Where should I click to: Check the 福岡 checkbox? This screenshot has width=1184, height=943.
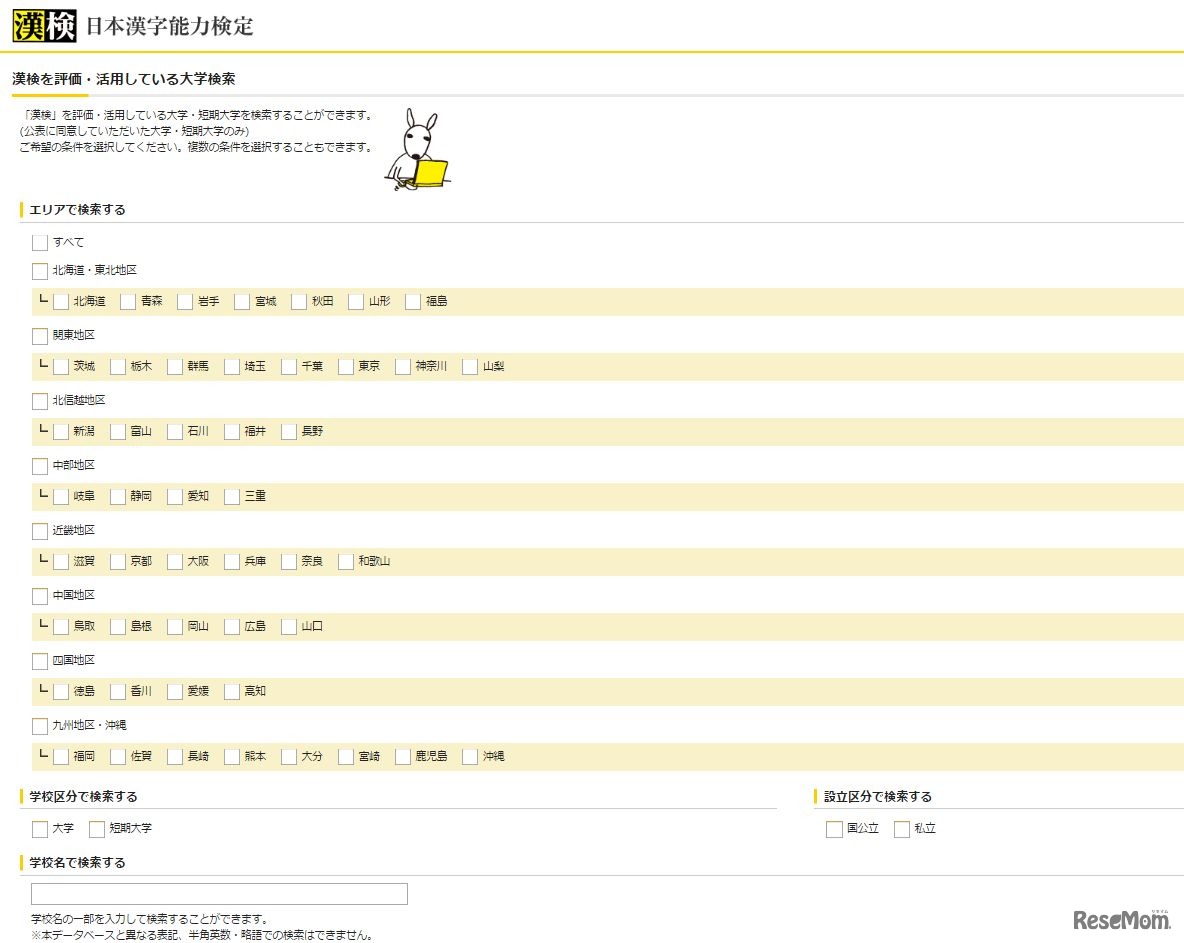point(61,756)
